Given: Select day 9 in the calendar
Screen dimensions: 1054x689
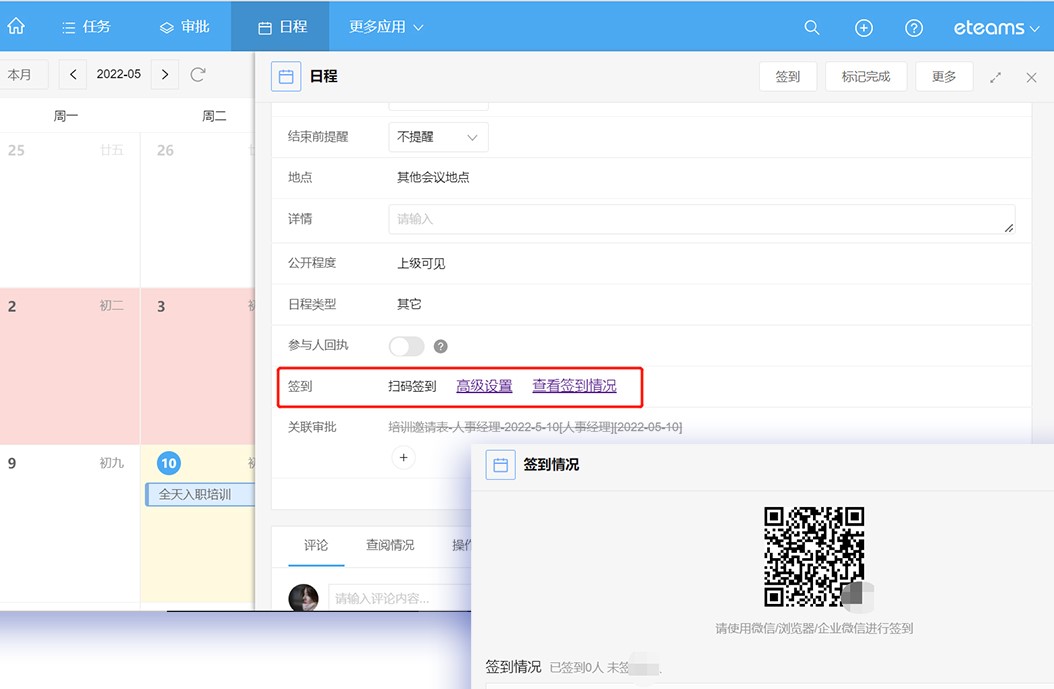Looking at the screenshot, I should tap(12, 463).
